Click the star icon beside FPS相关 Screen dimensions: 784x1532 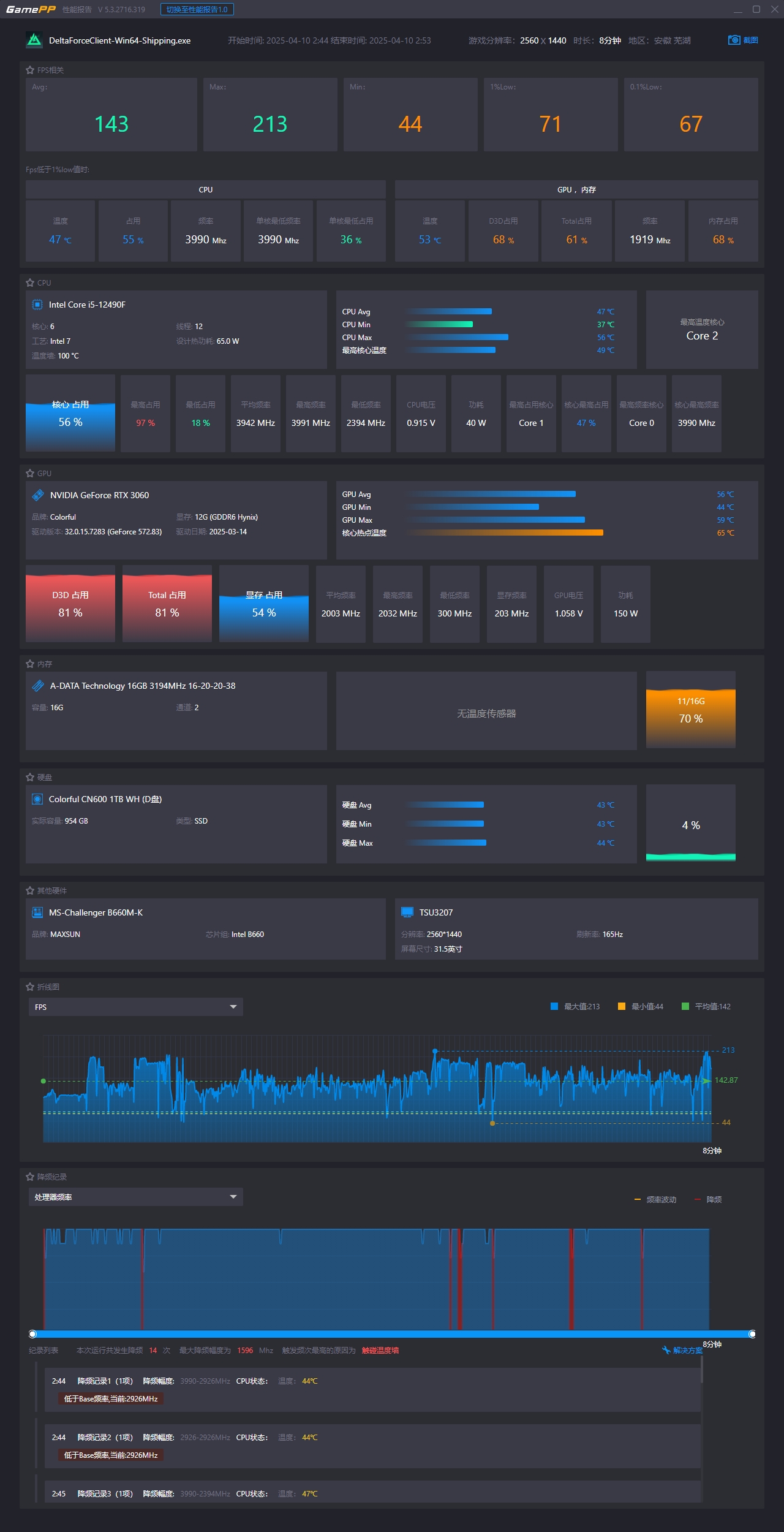pyautogui.click(x=30, y=70)
